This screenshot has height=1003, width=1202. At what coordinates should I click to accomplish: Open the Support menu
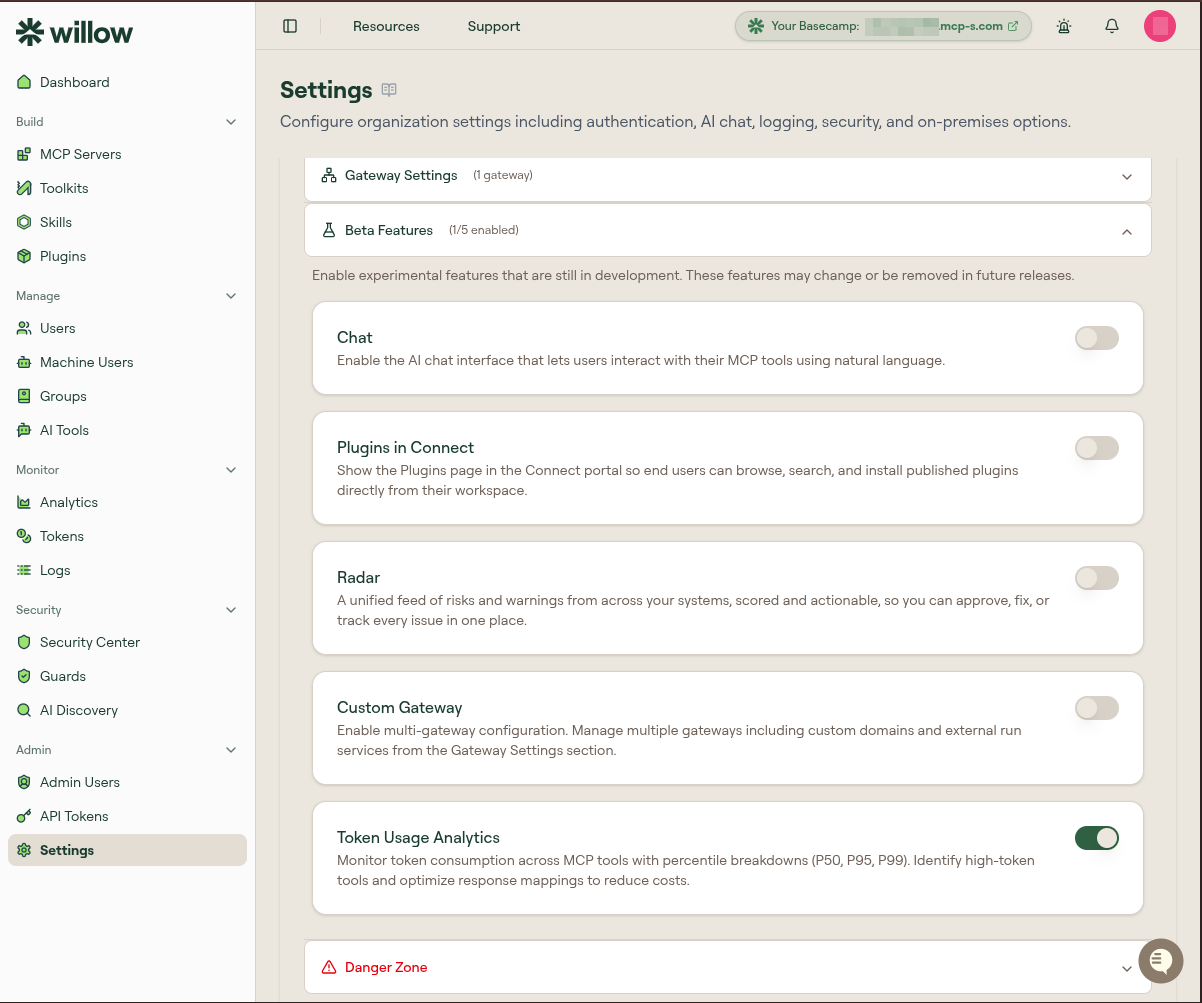pyautogui.click(x=494, y=26)
